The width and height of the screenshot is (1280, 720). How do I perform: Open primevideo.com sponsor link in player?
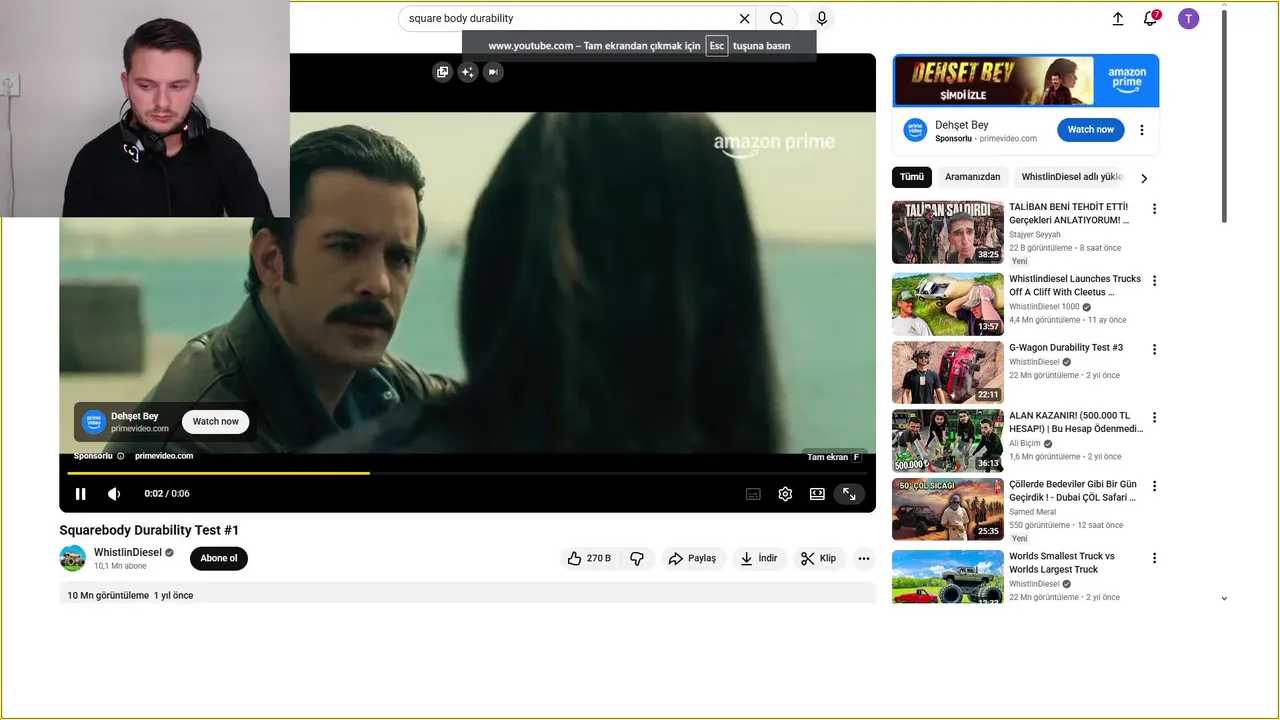tap(164, 456)
